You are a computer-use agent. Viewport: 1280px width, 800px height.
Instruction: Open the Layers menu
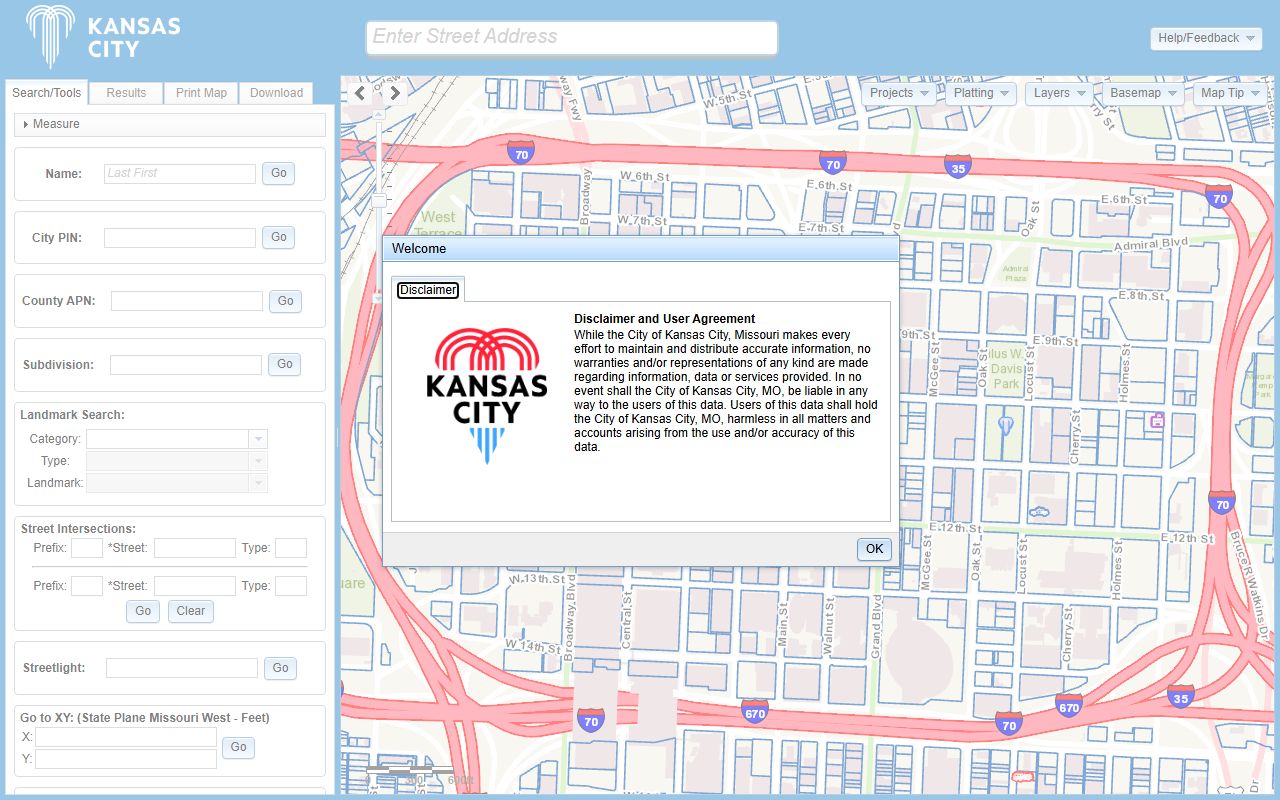[x=1059, y=93]
